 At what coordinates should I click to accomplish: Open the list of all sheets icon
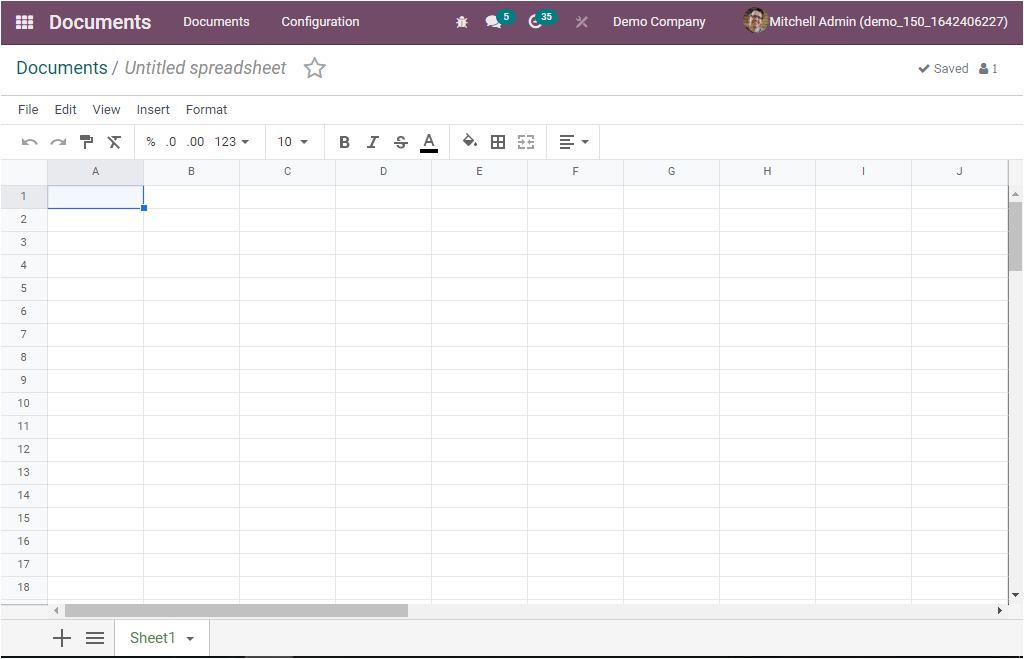[x=95, y=638]
